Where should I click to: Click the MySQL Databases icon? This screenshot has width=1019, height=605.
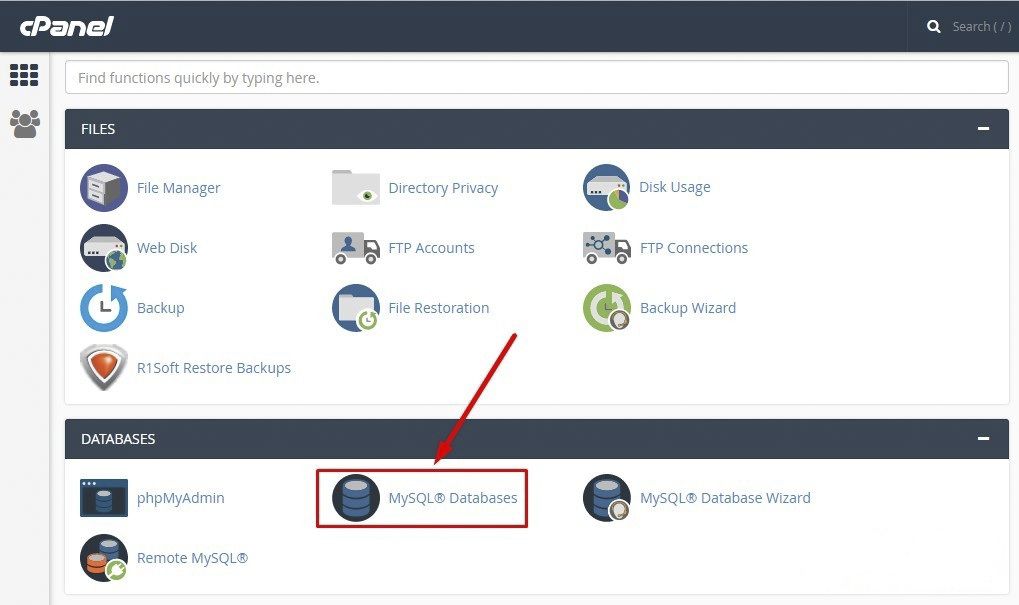pos(355,498)
